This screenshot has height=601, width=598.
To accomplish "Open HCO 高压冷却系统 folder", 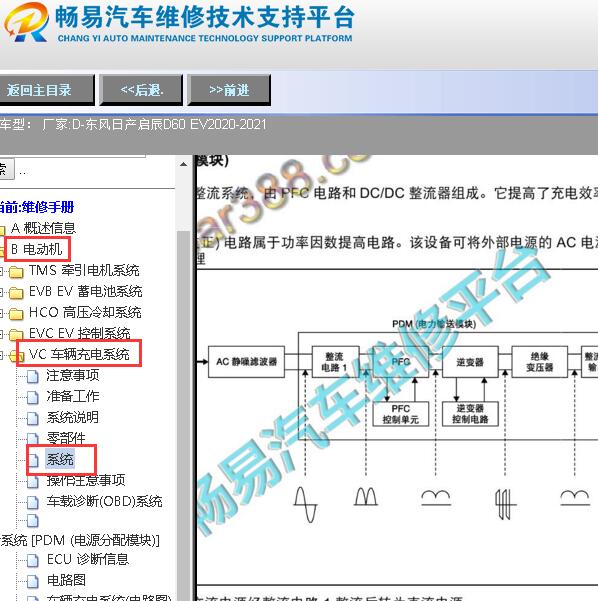I will coord(85,313).
